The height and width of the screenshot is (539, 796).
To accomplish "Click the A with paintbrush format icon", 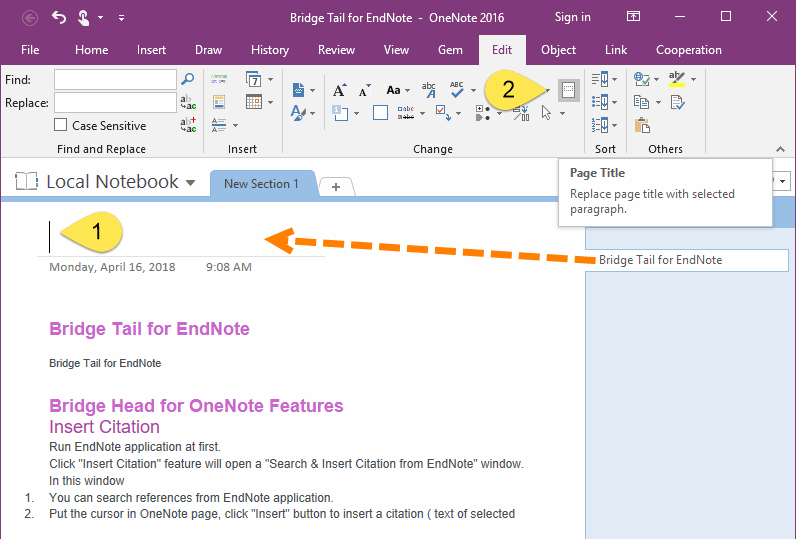I will pyautogui.click(x=298, y=113).
